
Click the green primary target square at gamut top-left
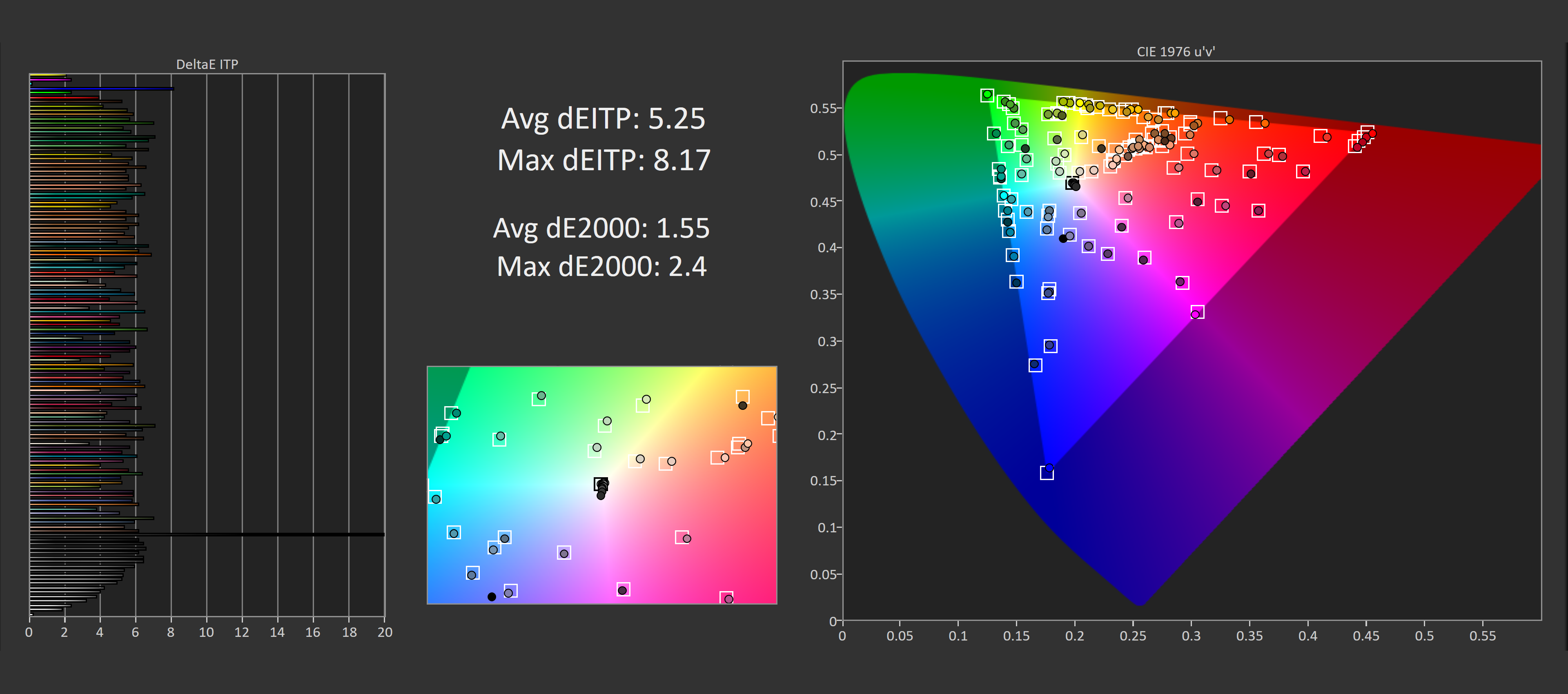(x=987, y=95)
